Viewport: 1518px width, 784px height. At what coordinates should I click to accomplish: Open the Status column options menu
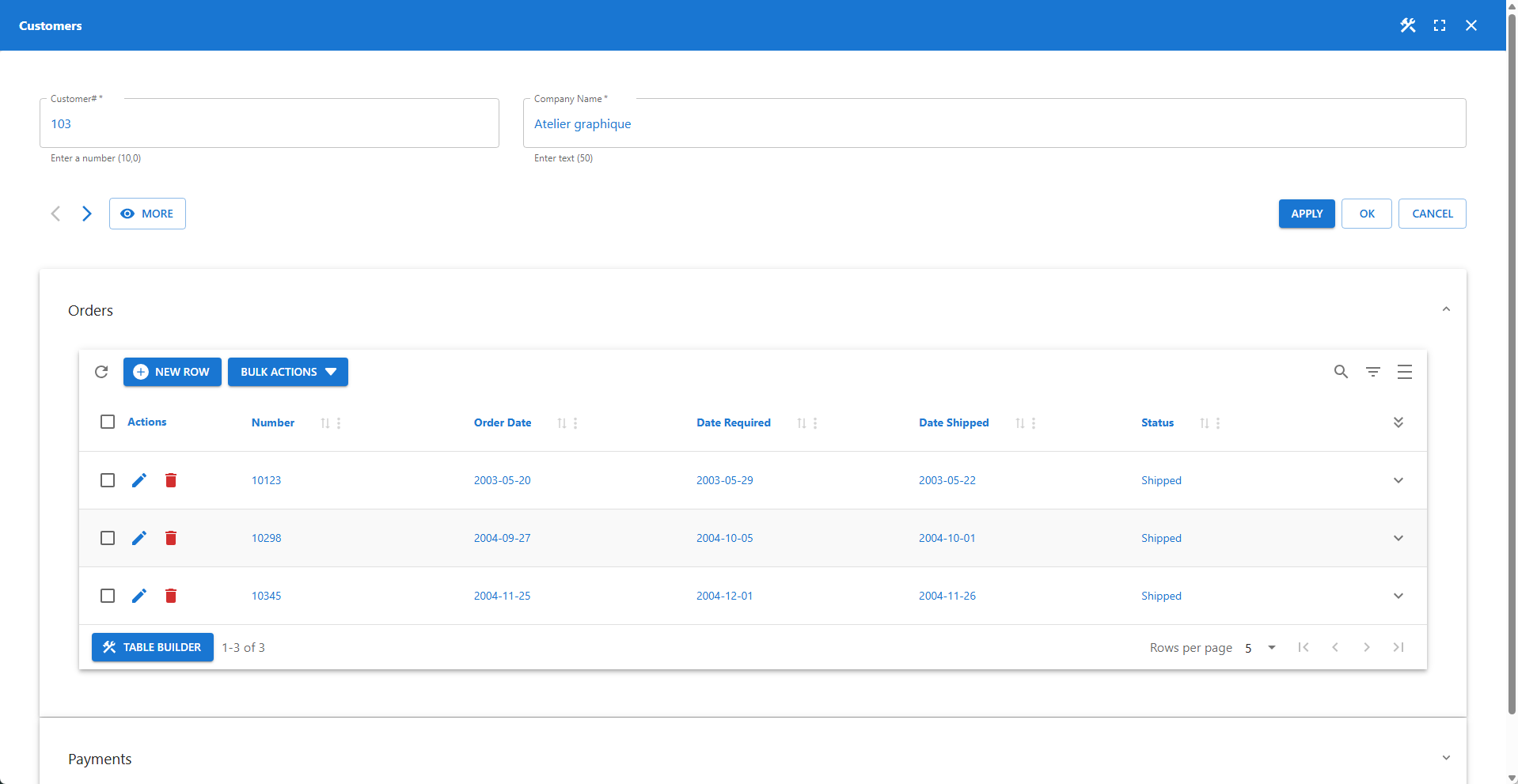pos(1217,422)
